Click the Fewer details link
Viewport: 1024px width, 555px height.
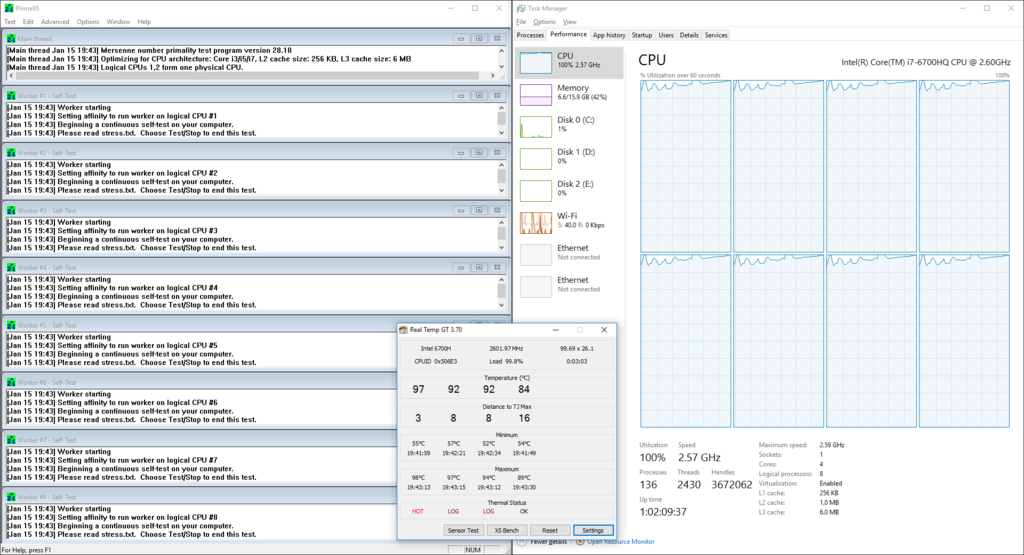tap(549, 542)
